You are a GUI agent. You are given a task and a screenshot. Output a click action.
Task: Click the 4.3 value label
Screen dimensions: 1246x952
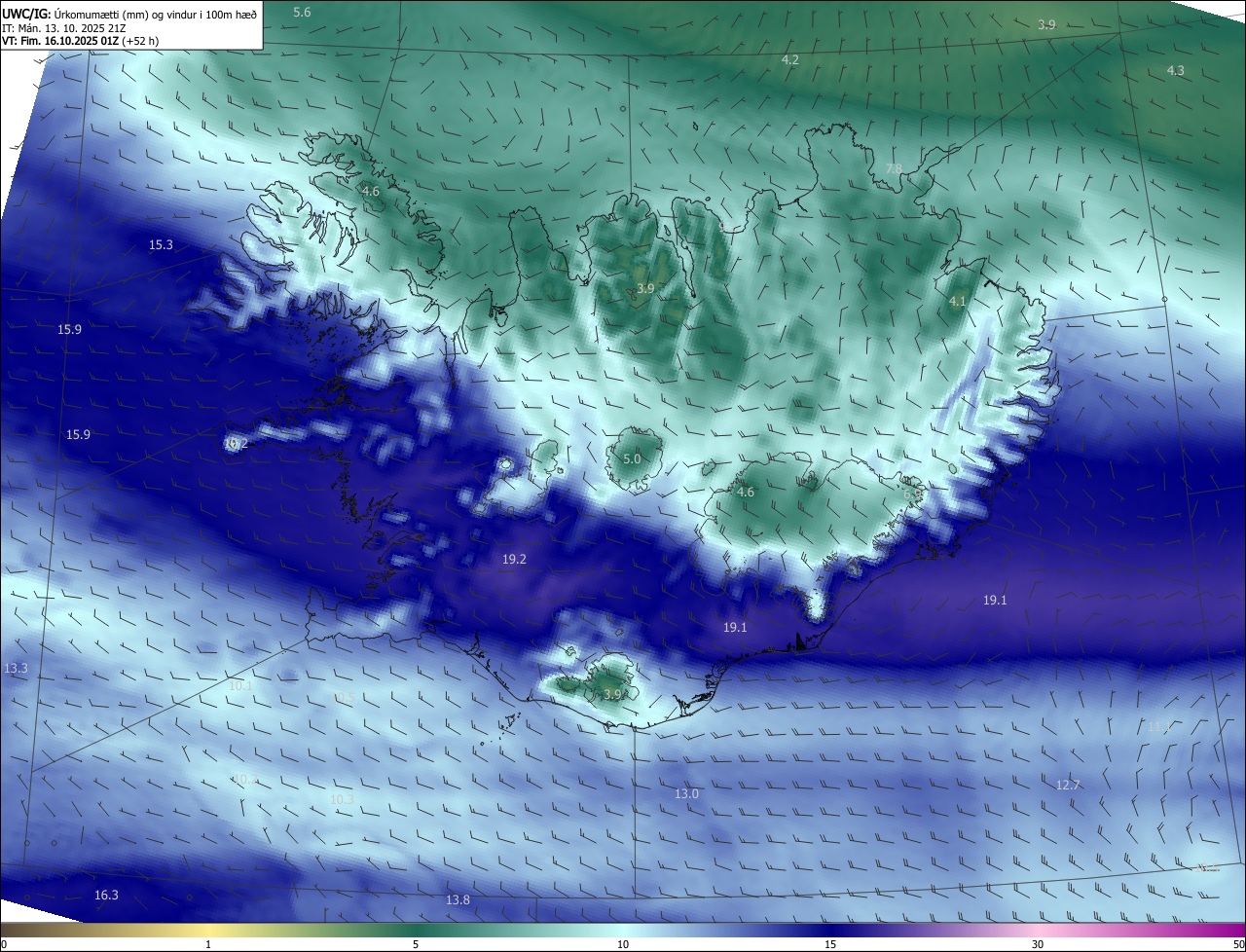pos(1176,71)
